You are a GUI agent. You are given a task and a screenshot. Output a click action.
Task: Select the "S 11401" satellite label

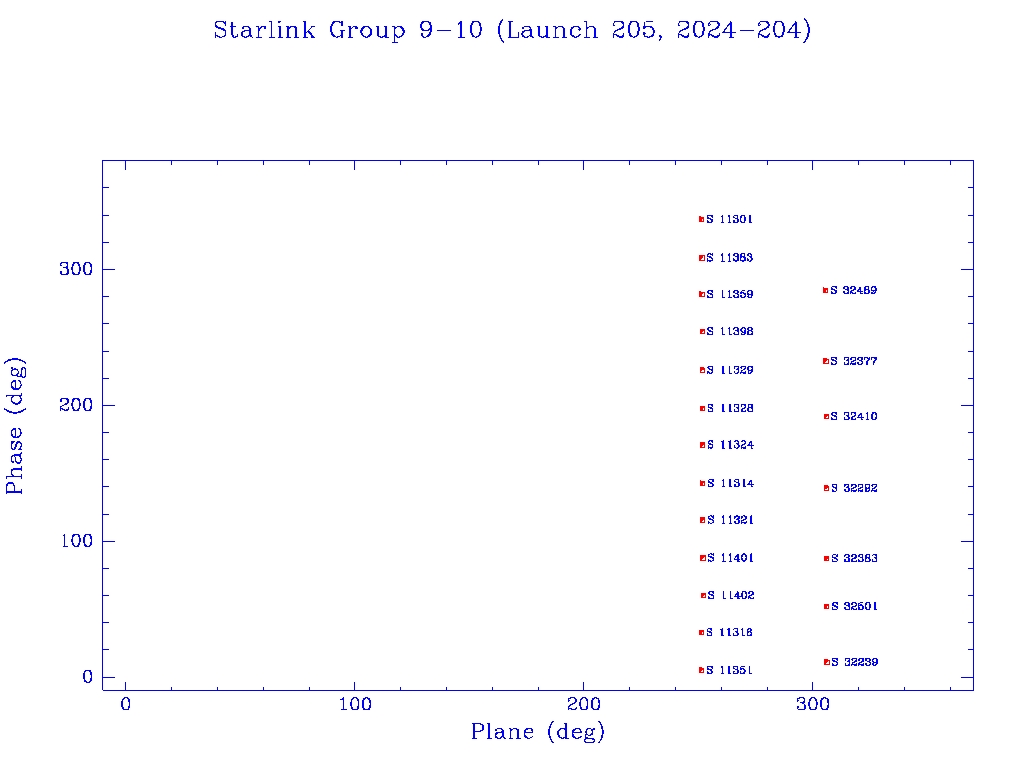point(730,558)
